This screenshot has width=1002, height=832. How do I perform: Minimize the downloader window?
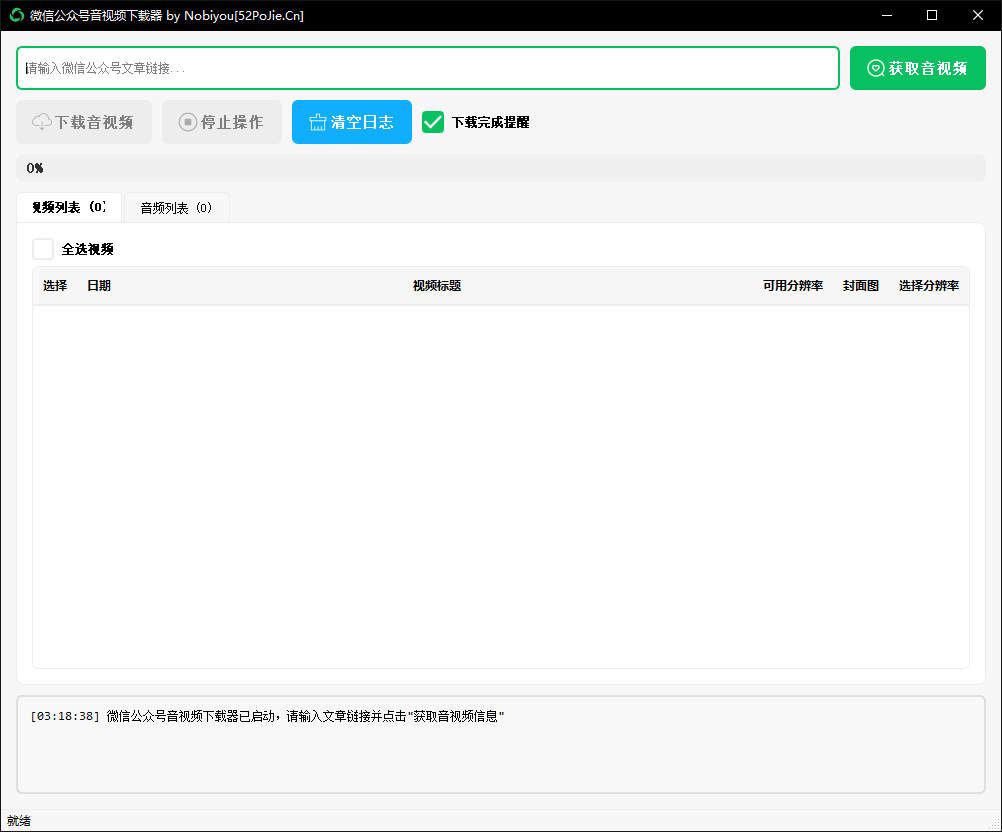point(887,15)
